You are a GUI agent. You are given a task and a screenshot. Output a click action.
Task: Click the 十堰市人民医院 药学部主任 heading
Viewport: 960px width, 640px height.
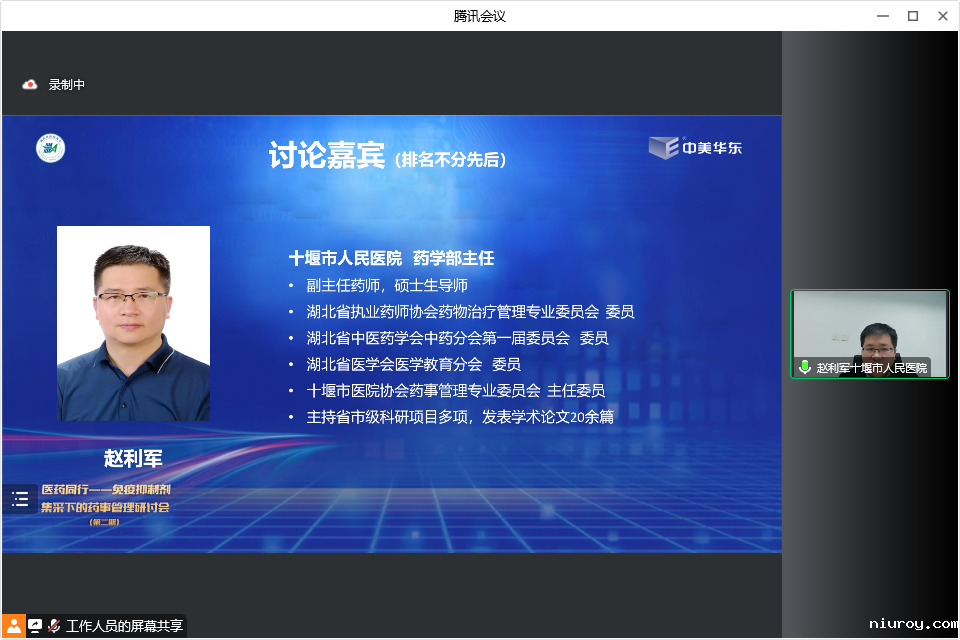[391, 258]
